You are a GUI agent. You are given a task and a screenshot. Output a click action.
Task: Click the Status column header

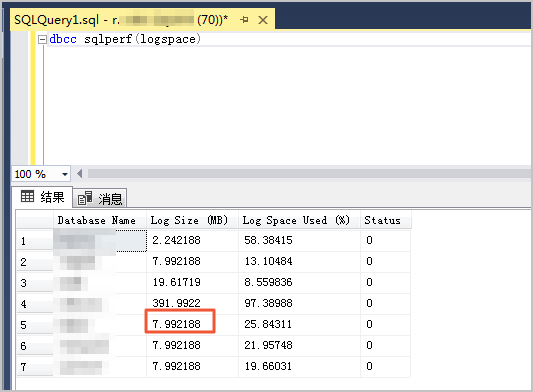[x=385, y=220]
